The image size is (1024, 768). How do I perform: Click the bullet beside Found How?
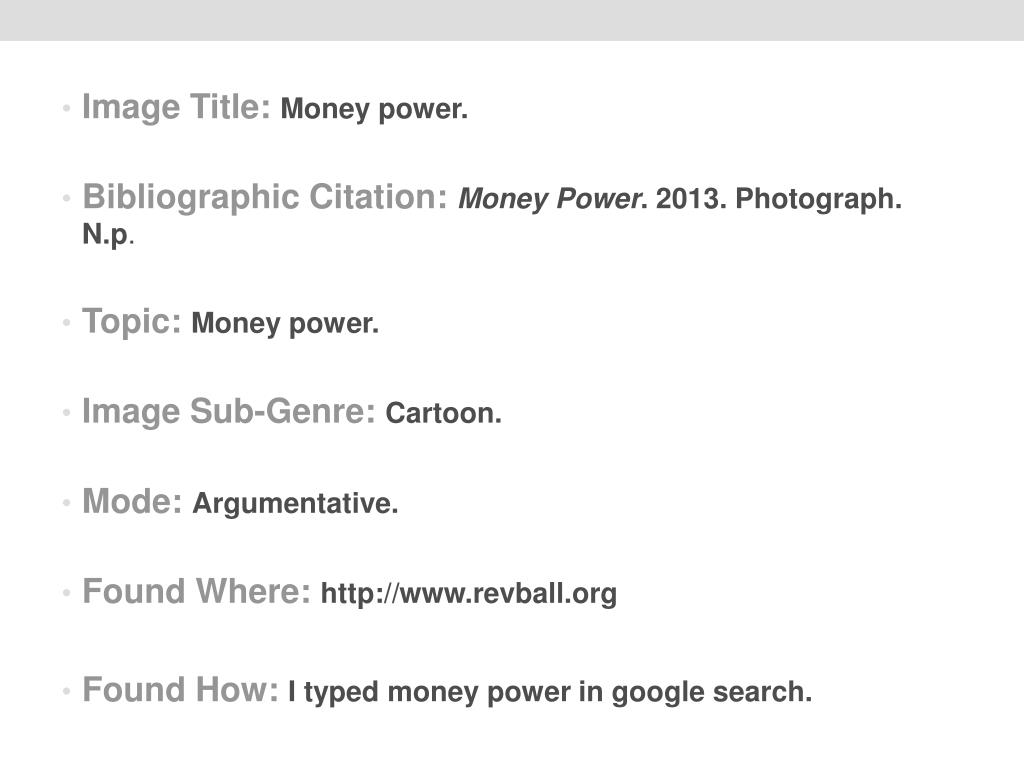[66, 691]
